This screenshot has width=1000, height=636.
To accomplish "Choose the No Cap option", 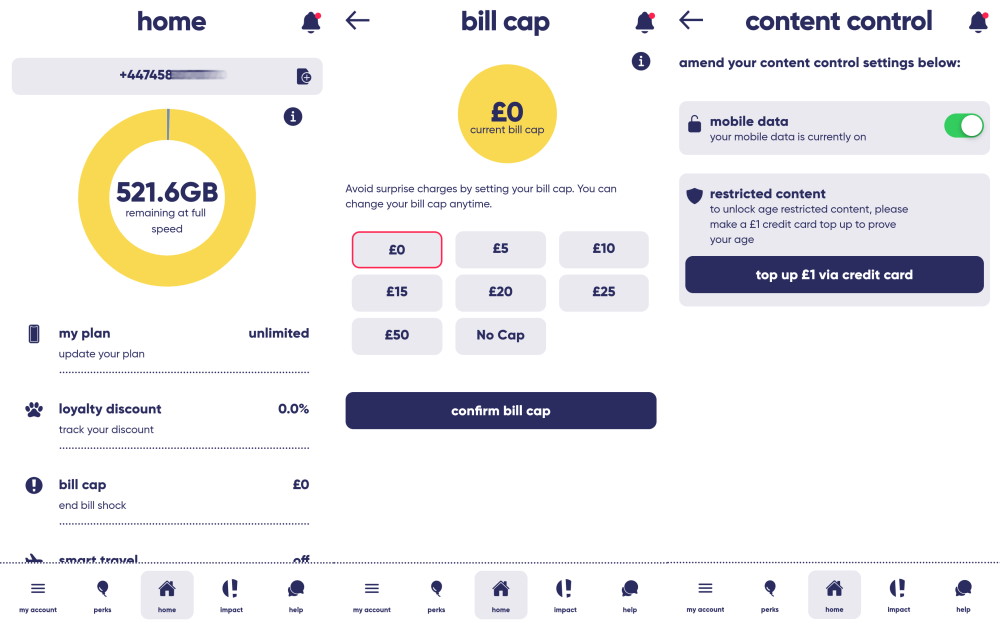I will pyautogui.click(x=501, y=336).
